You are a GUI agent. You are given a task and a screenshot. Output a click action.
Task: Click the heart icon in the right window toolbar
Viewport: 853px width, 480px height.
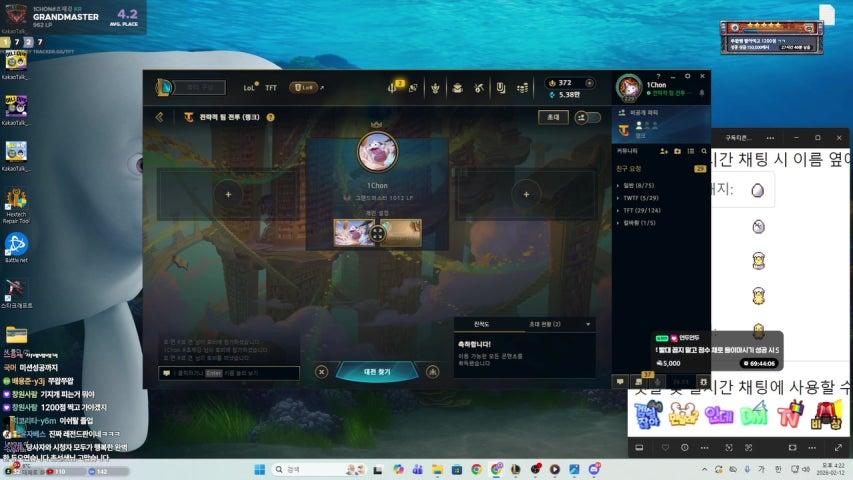tap(665, 447)
